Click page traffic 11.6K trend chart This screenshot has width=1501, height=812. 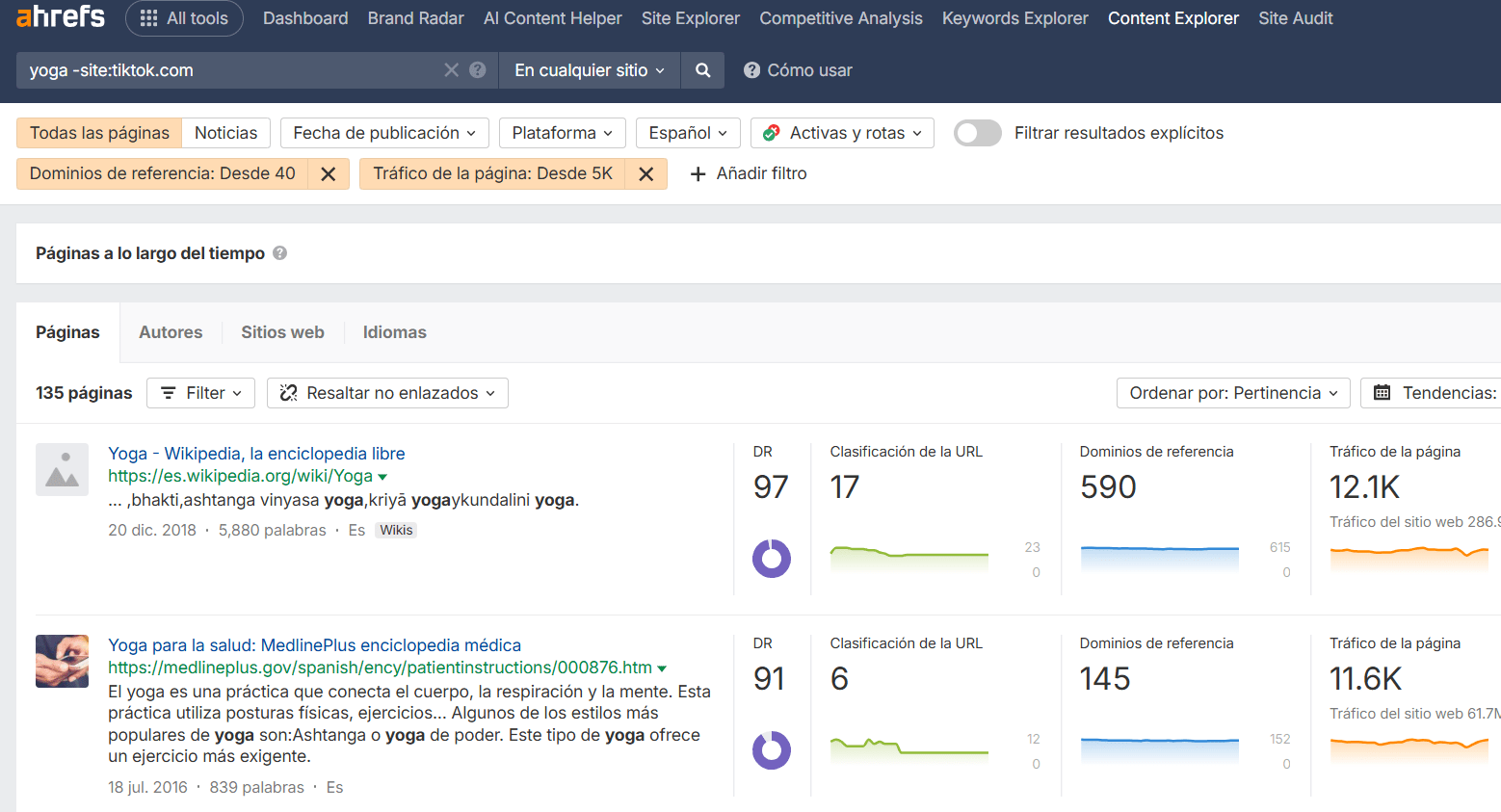click(x=1409, y=750)
